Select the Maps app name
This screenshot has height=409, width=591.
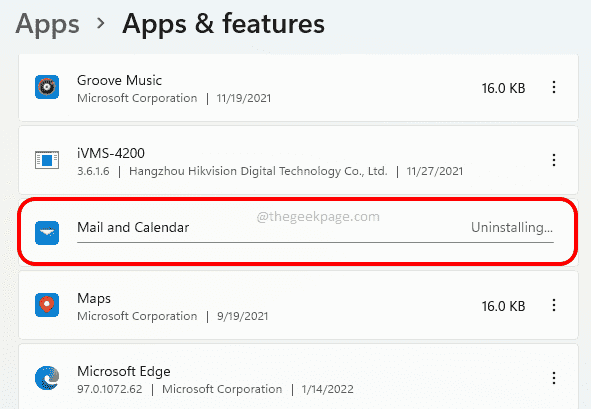[94, 299]
